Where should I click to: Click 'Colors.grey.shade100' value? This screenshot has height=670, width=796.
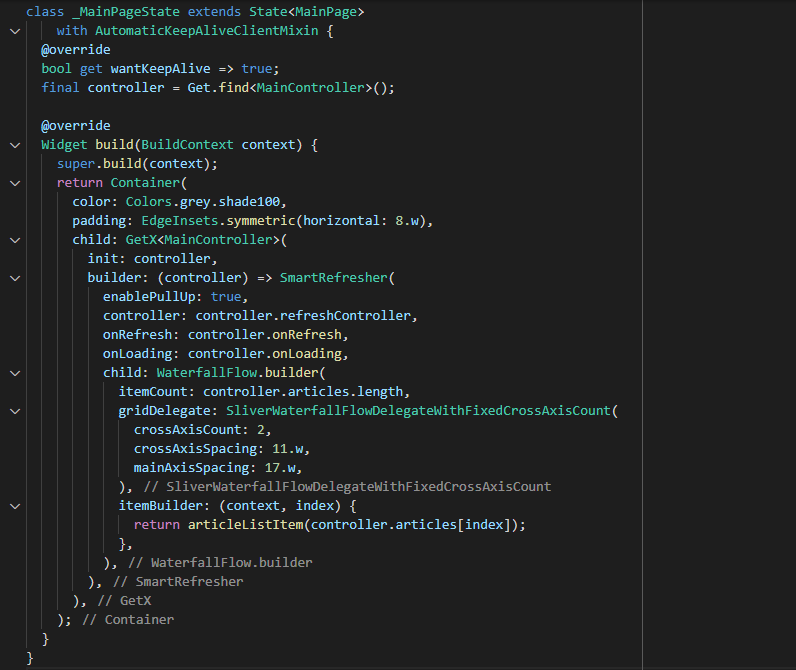pos(203,202)
